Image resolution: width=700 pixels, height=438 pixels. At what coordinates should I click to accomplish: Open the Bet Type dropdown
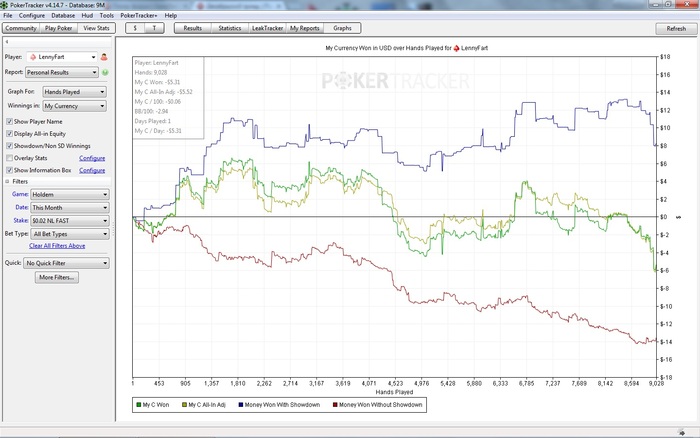(70, 234)
